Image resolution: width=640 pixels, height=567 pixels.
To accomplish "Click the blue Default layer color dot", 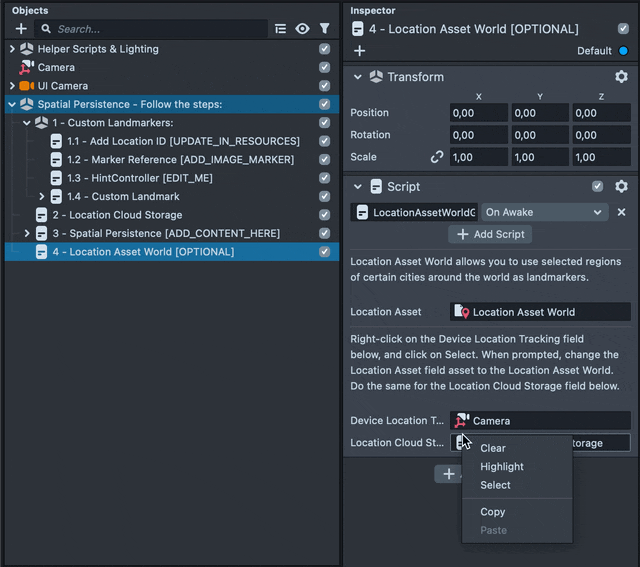I will pos(623,51).
